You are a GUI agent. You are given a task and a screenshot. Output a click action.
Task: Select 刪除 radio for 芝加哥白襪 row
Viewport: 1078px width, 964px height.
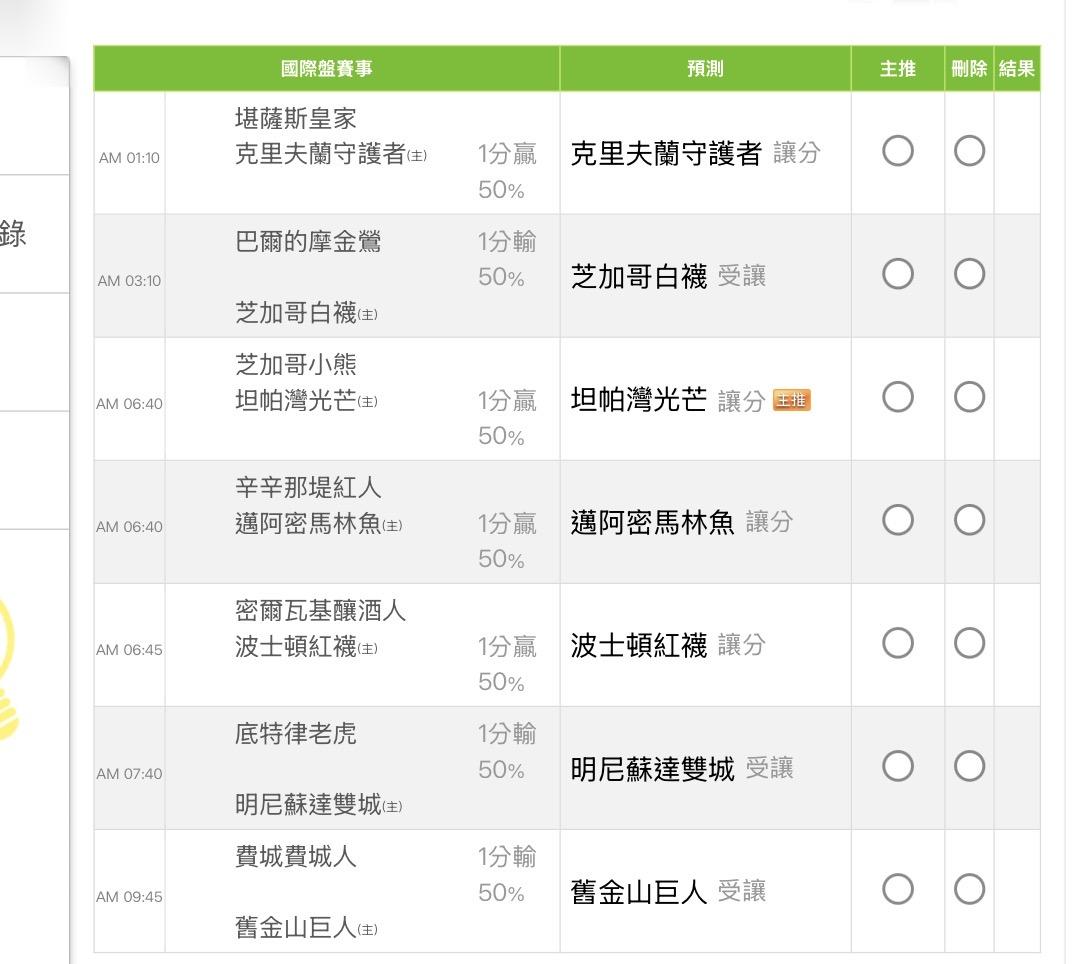(x=969, y=274)
